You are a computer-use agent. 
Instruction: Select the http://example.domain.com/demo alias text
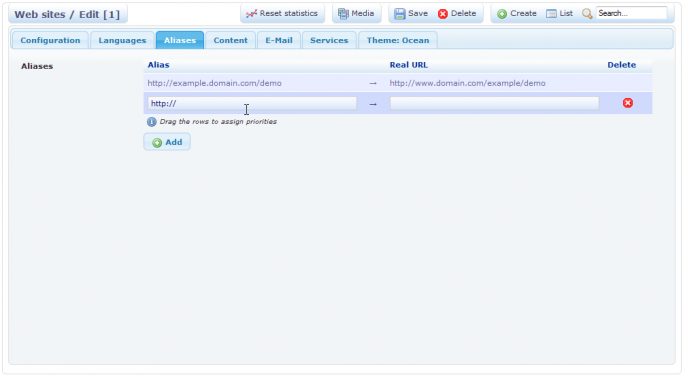tap(214, 83)
